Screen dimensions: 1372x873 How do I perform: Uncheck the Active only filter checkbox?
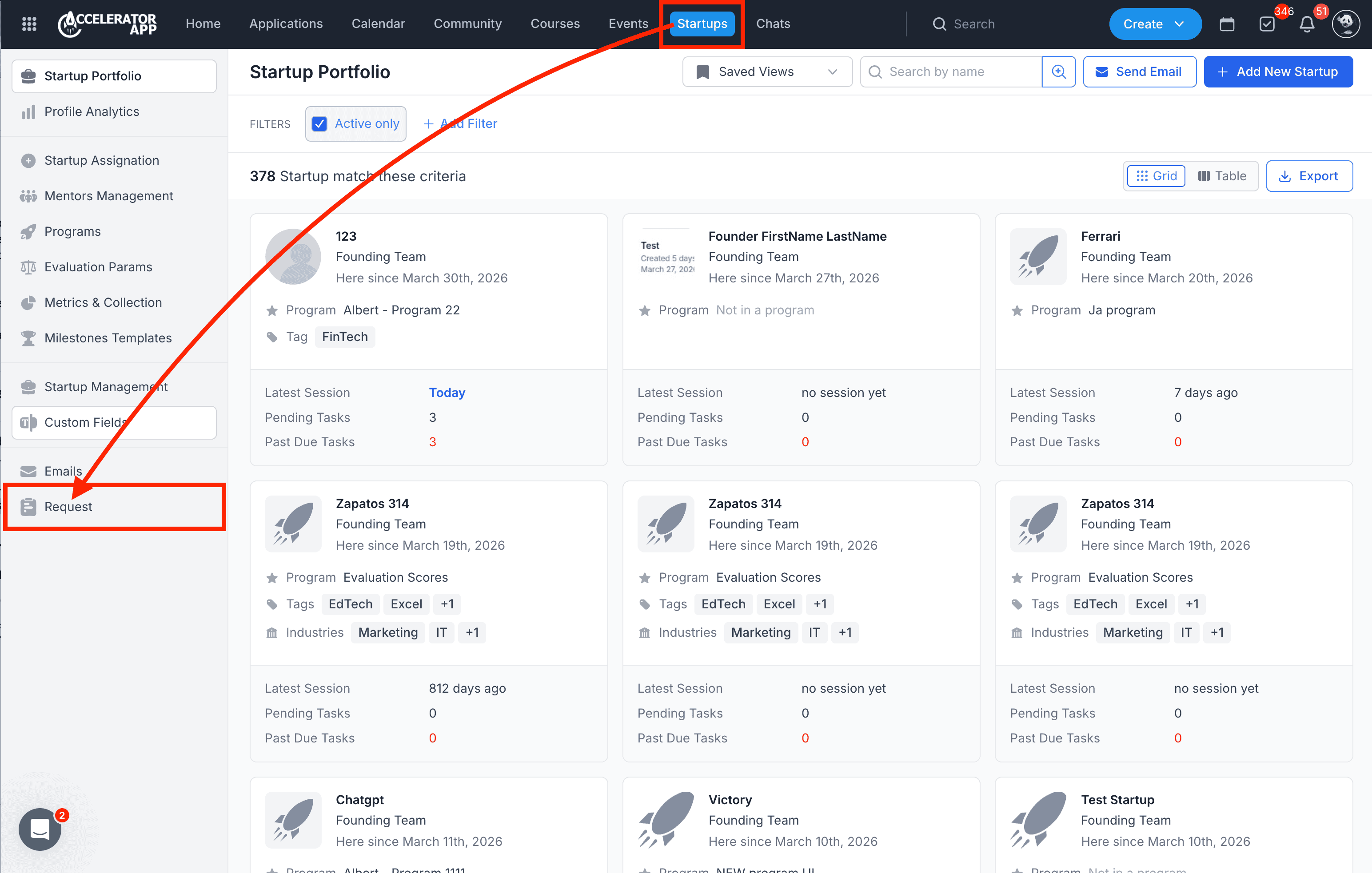click(319, 123)
